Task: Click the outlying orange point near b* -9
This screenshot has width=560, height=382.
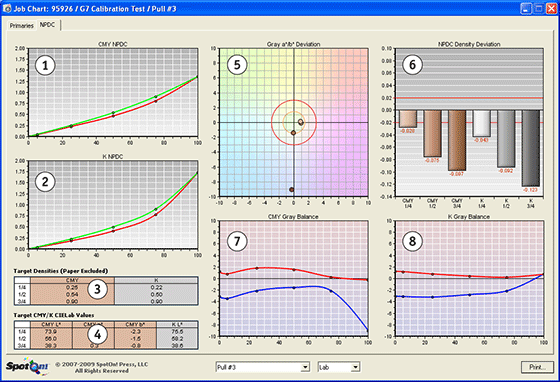Action: (x=292, y=190)
